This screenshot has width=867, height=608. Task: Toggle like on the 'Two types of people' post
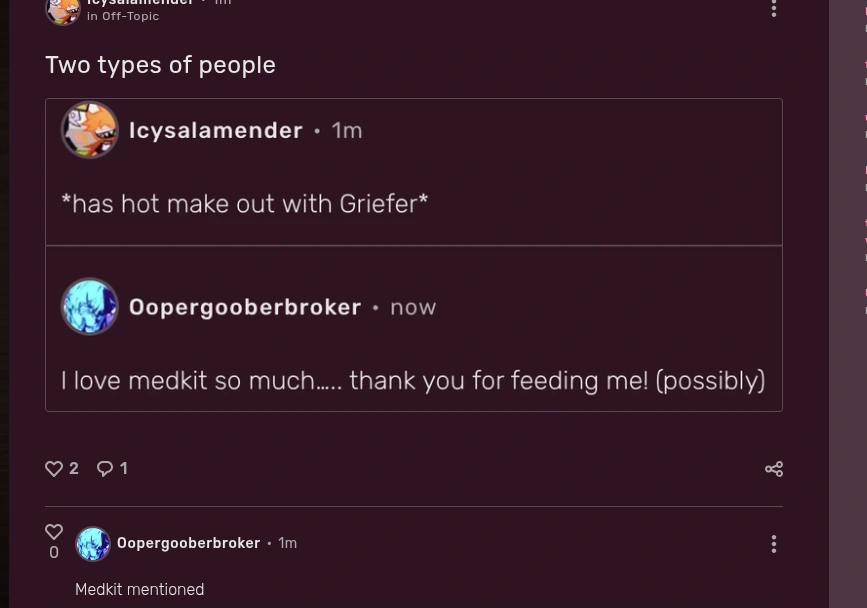coord(54,468)
